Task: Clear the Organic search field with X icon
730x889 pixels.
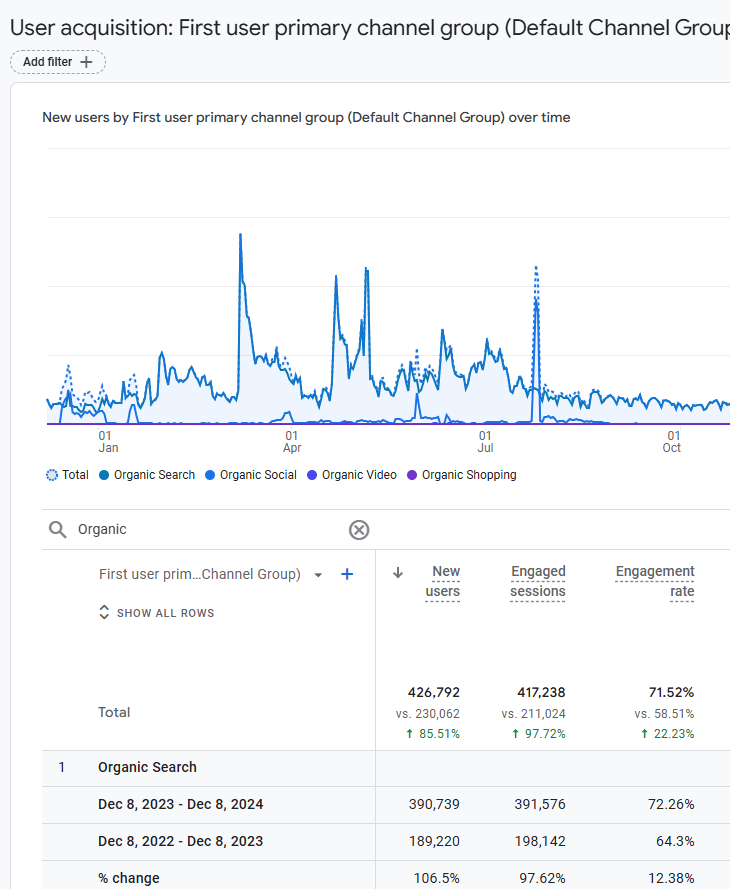Action: [x=359, y=530]
